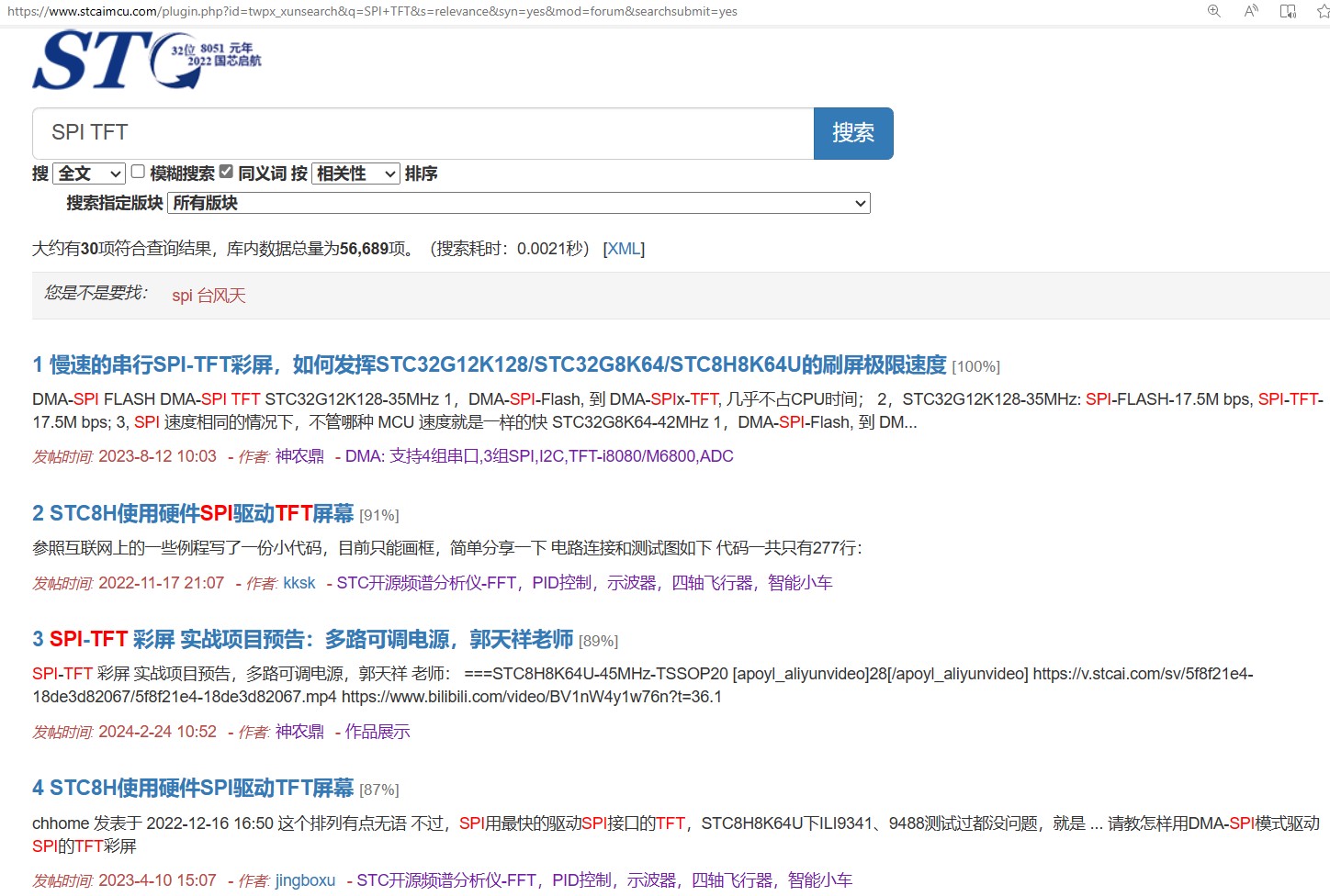Image resolution: width=1330 pixels, height=896 pixels.
Task: Activate the read aloud icon
Action: [1251, 11]
